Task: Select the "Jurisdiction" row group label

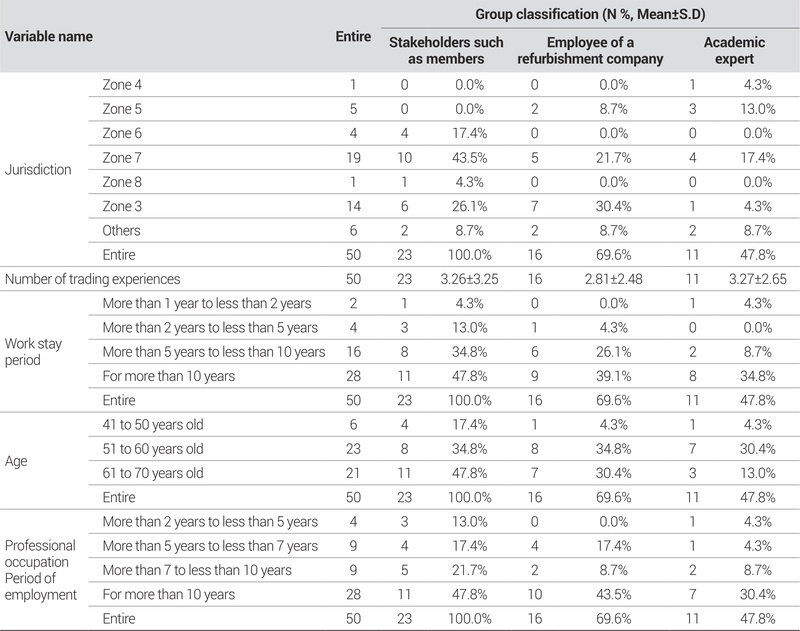Action: (39, 169)
